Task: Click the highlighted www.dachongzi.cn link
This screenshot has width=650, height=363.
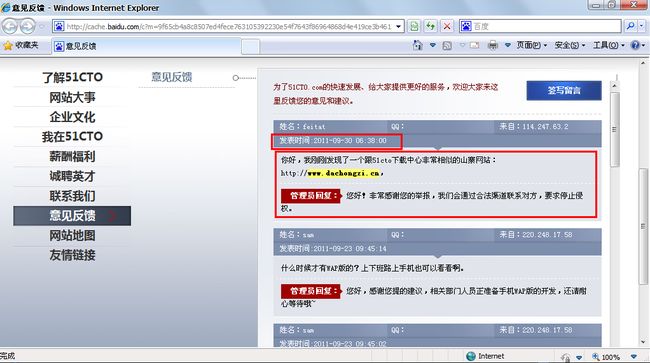Action: click(x=343, y=173)
